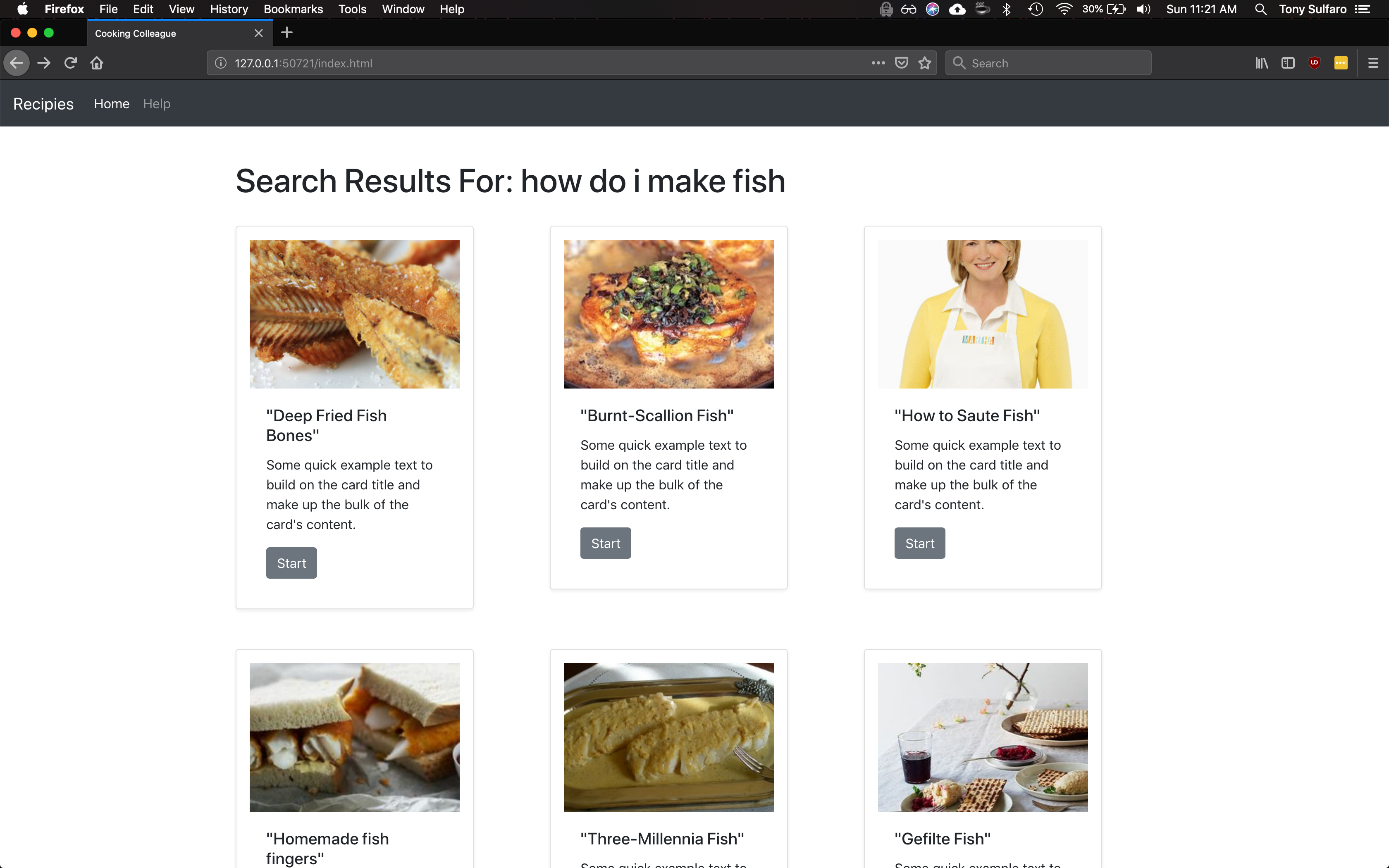Bookmark this page with the star icon
Viewport: 1389px width, 868px height.
pos(924,63)
